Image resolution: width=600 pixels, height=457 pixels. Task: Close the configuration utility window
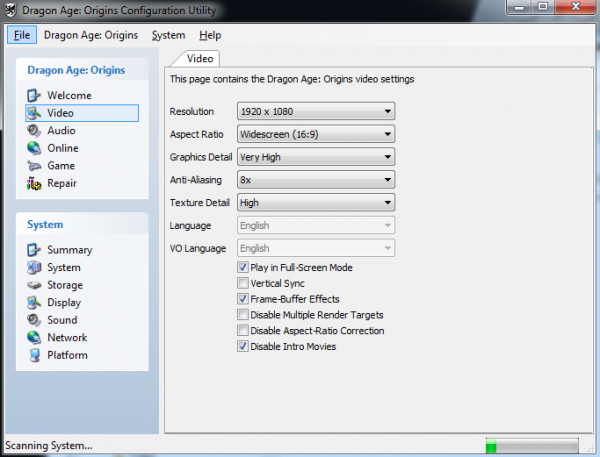pos(575,7)
